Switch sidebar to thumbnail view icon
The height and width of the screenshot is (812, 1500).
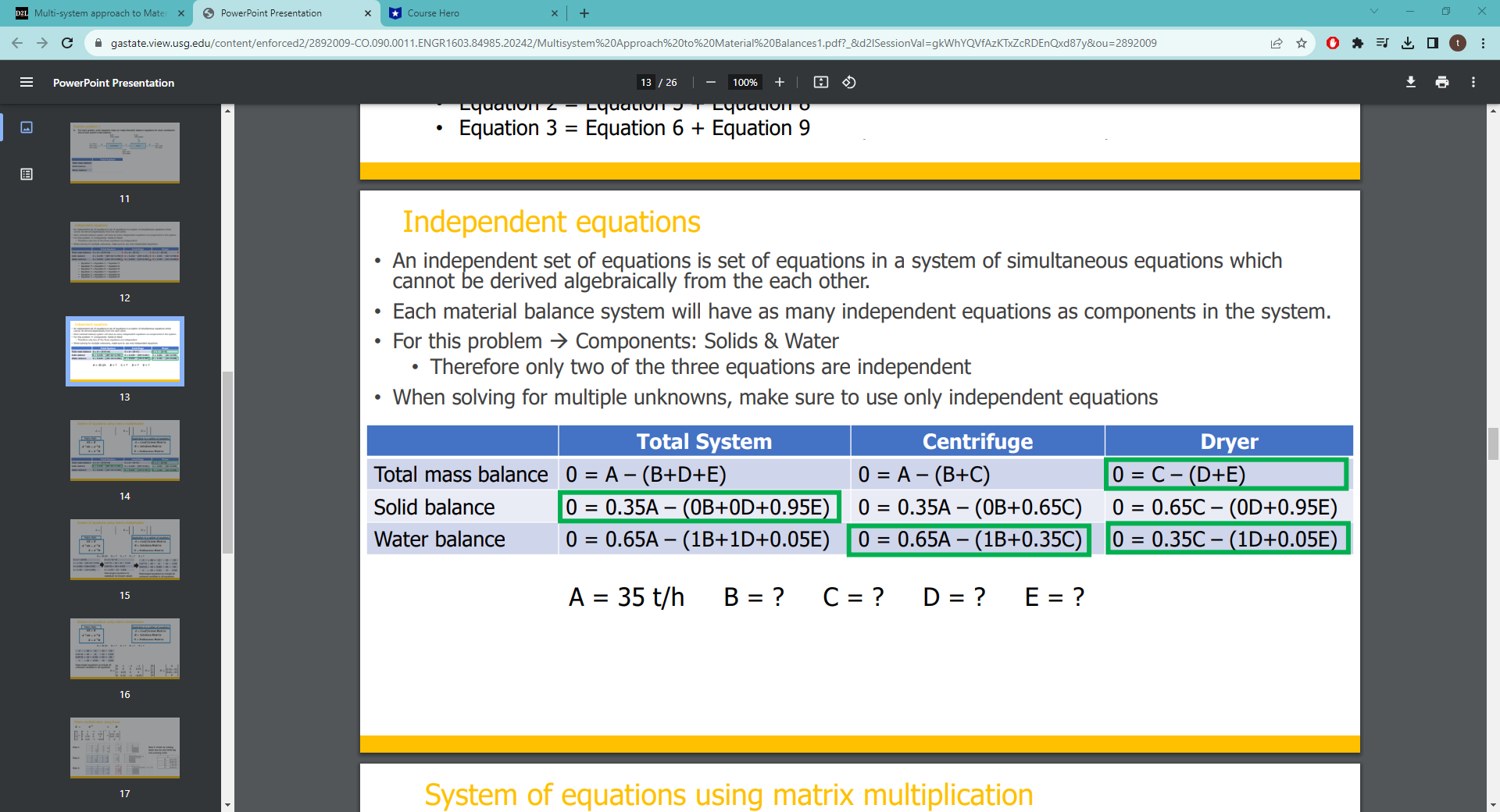click(x=27, y=127)
